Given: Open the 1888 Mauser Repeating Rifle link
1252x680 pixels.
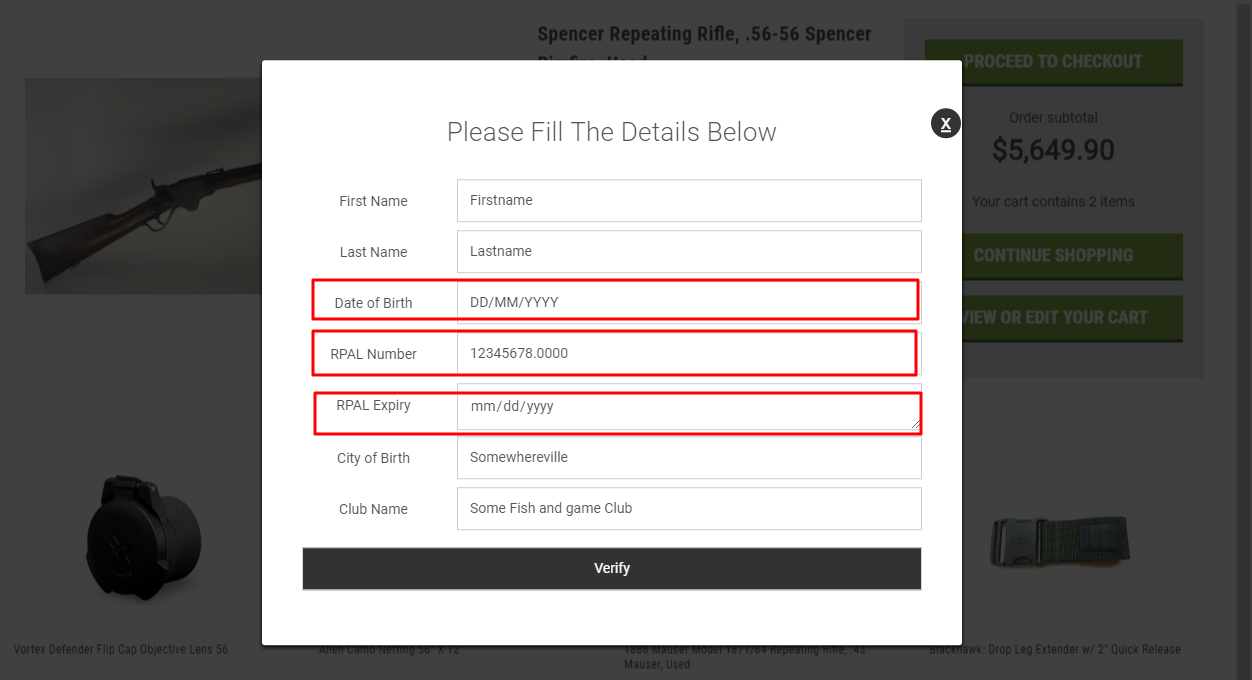Looking at the screenshot, I should 745,657.
